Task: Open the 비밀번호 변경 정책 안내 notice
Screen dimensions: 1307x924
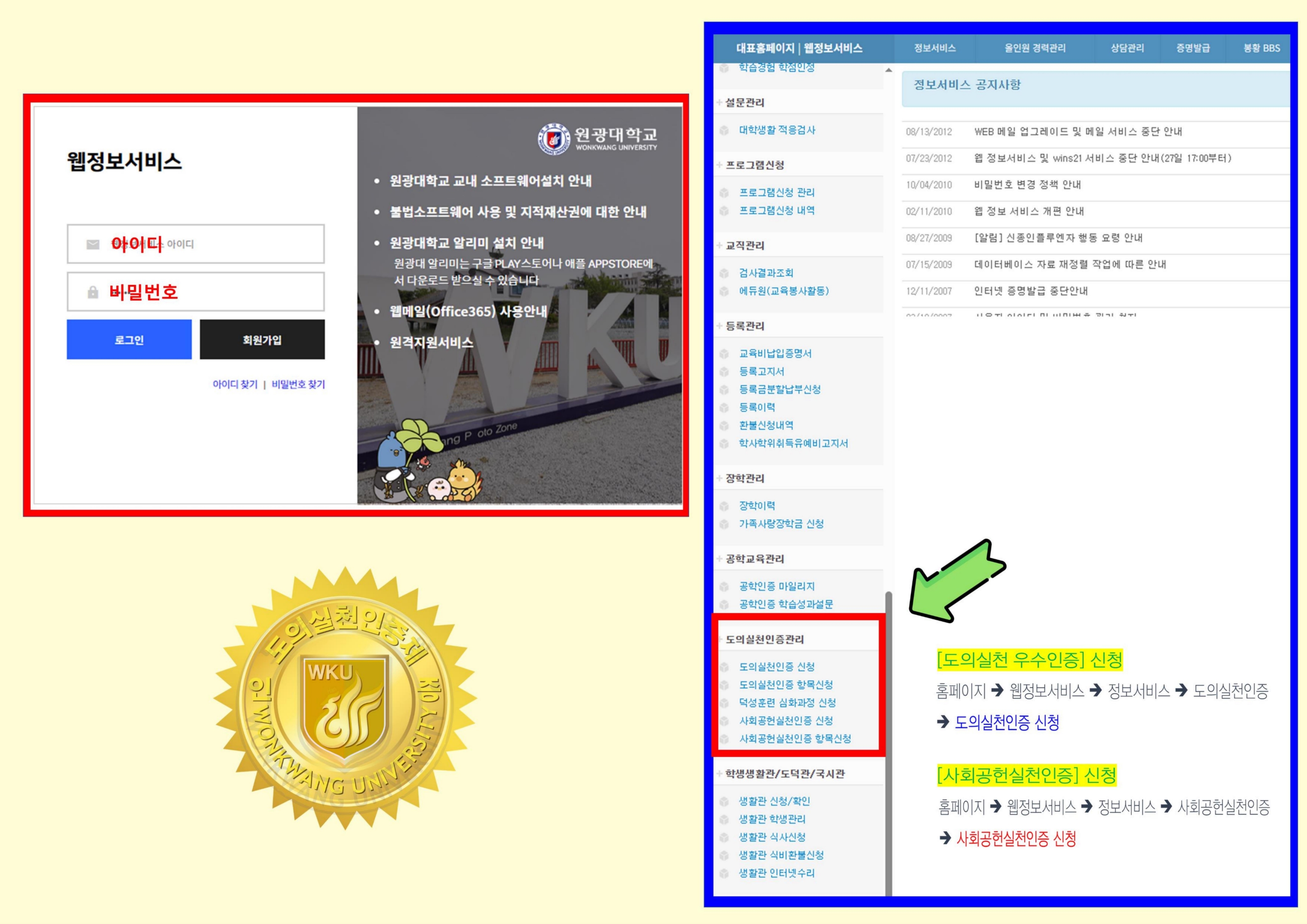Action: (x=1027, y=185)
